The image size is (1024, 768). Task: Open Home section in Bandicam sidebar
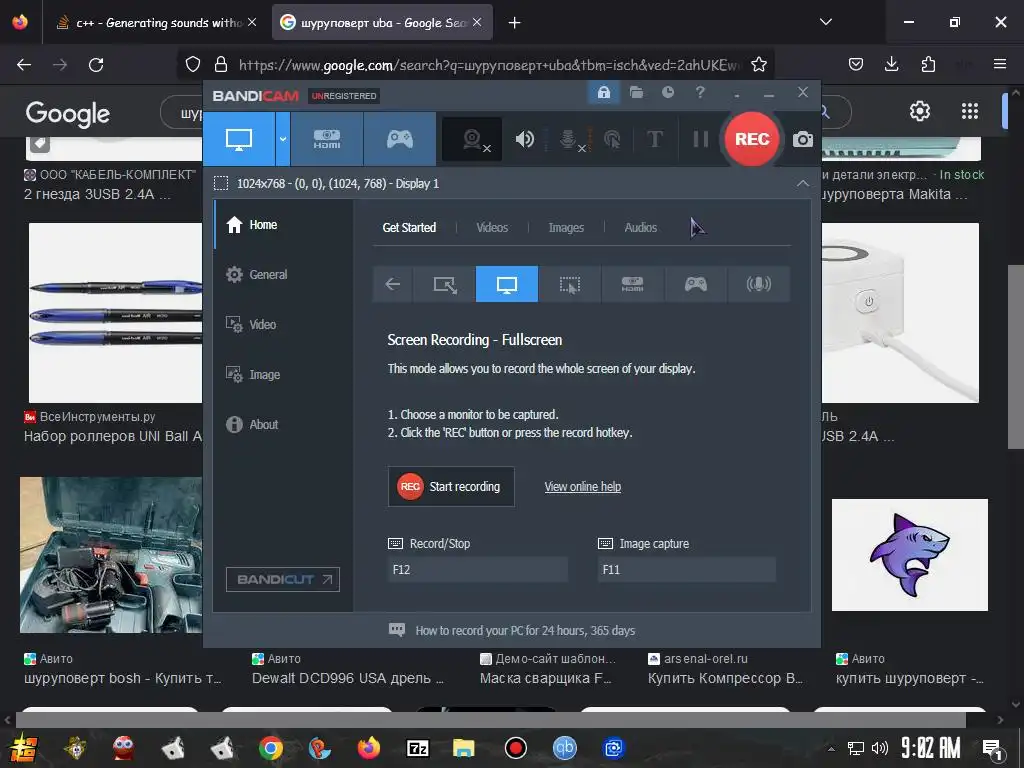(x=284, y=225)
